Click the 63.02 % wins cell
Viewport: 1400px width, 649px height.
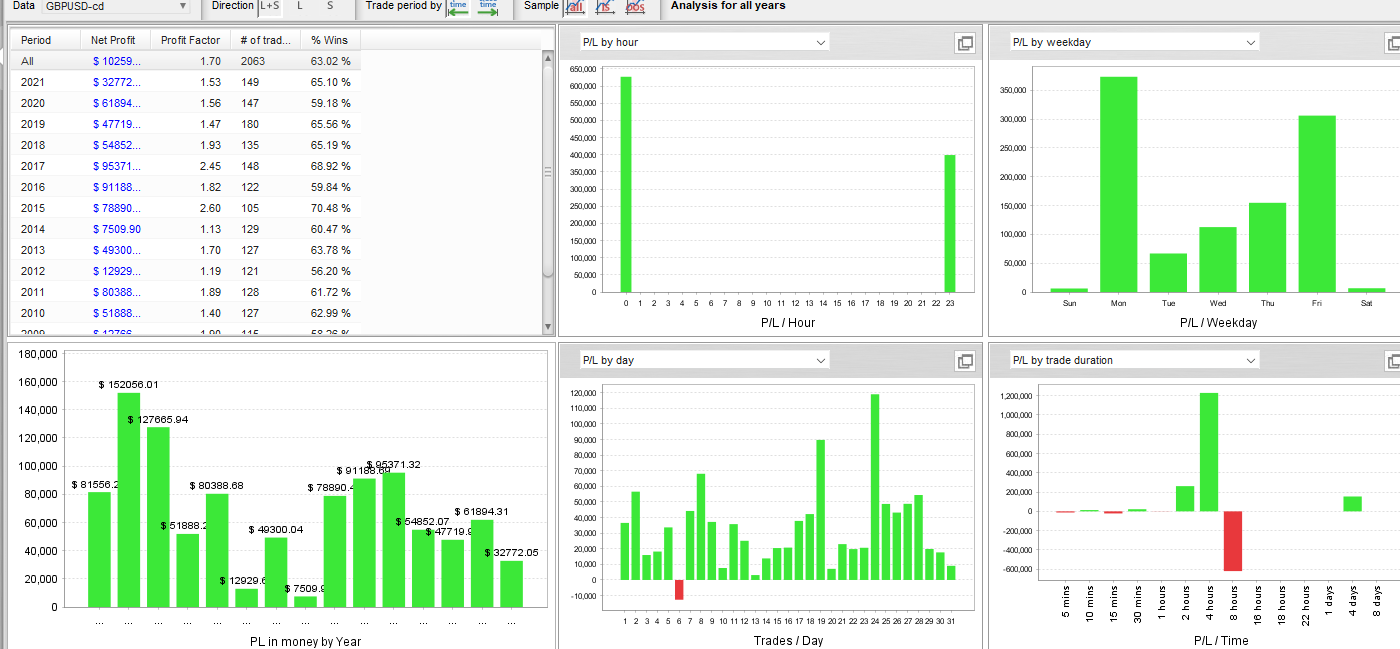click(330, 61)
